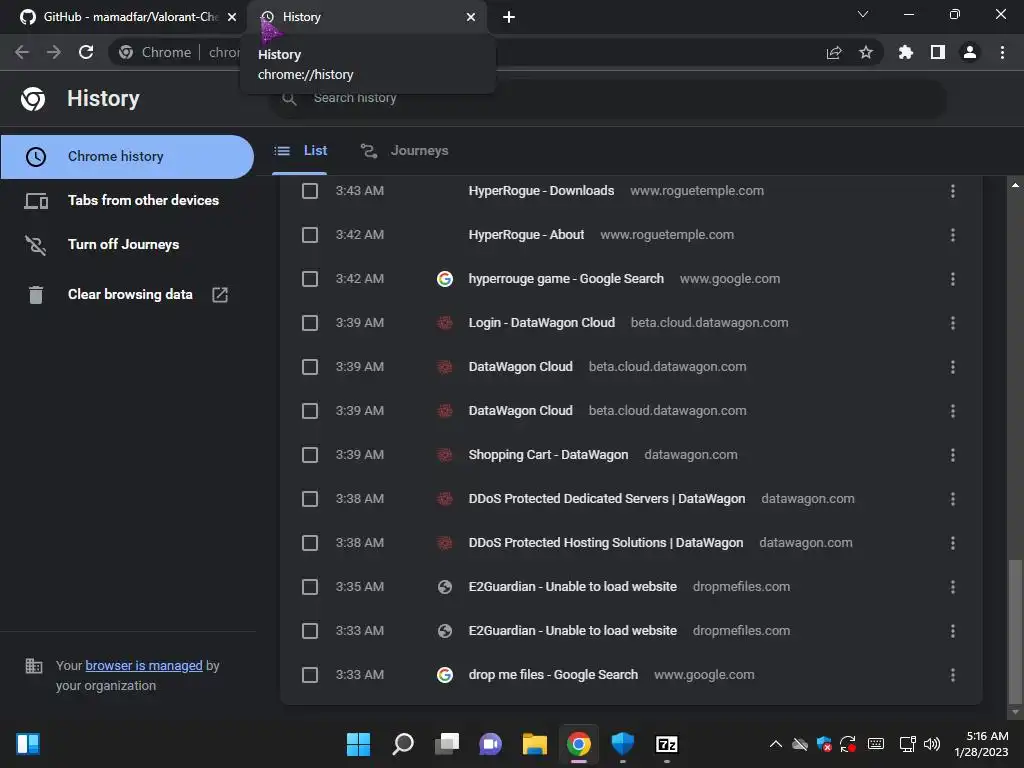Screen dimensions: 1024x768
Task: Open Clear browsing data
Action: pos(127,295)
